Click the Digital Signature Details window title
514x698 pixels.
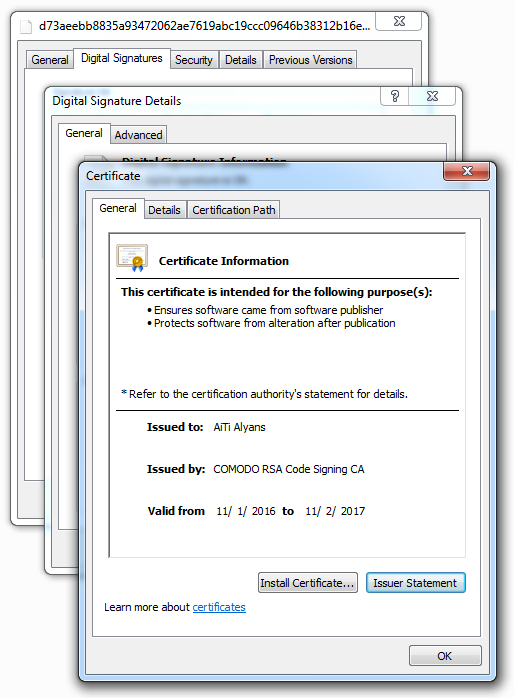point(117,101)
